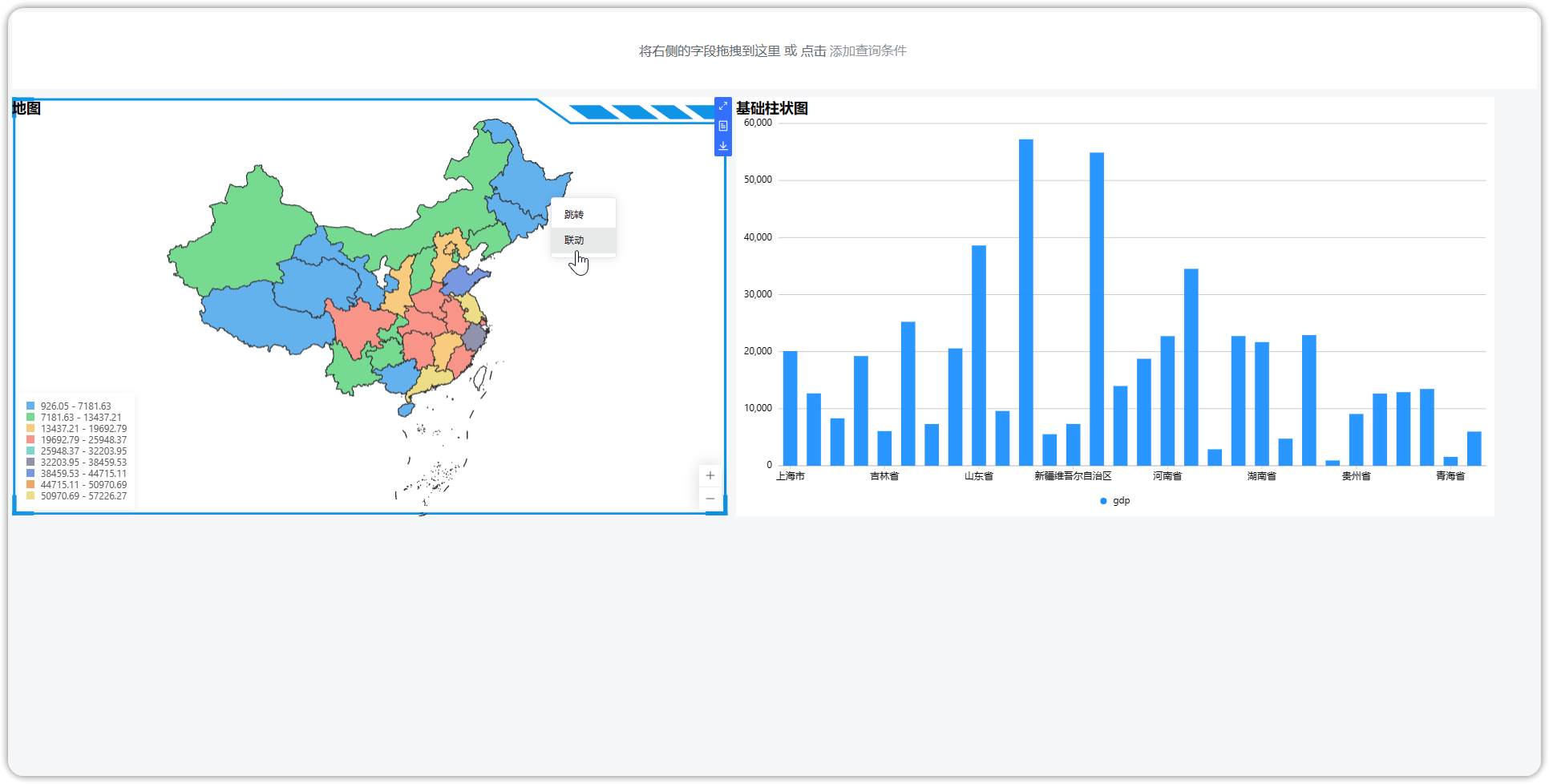
Task: Click the 基础柱状图 chart title
Action: [772, 108]
